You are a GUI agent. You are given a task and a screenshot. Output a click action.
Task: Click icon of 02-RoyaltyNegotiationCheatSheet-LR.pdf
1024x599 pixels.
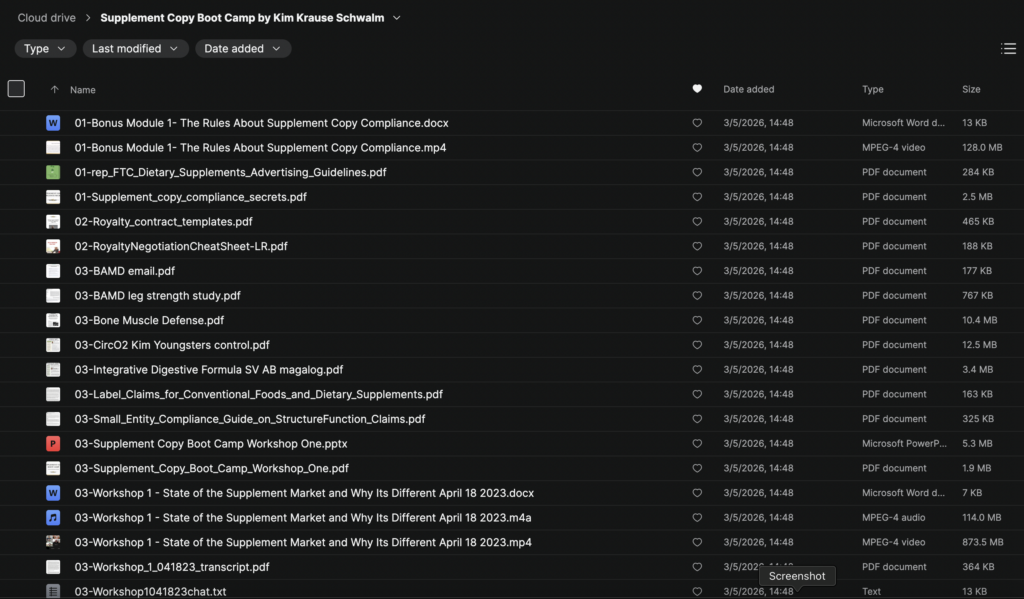tap(53, 246)
